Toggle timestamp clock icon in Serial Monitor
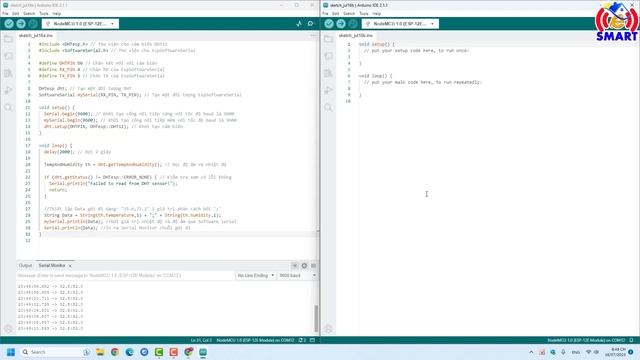 click(x=304, y=266)
